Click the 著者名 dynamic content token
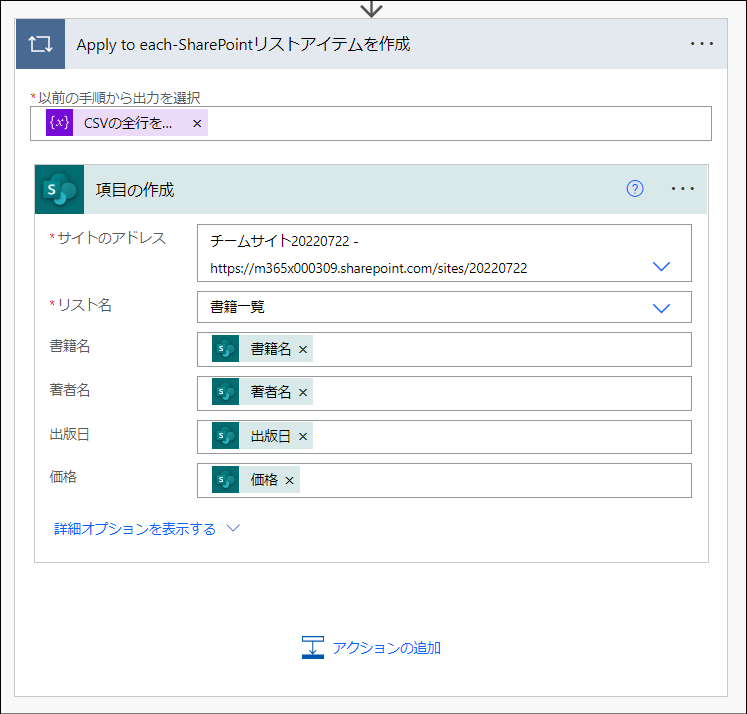The width and height of the screenshot is (747, 714). [262, 392]
